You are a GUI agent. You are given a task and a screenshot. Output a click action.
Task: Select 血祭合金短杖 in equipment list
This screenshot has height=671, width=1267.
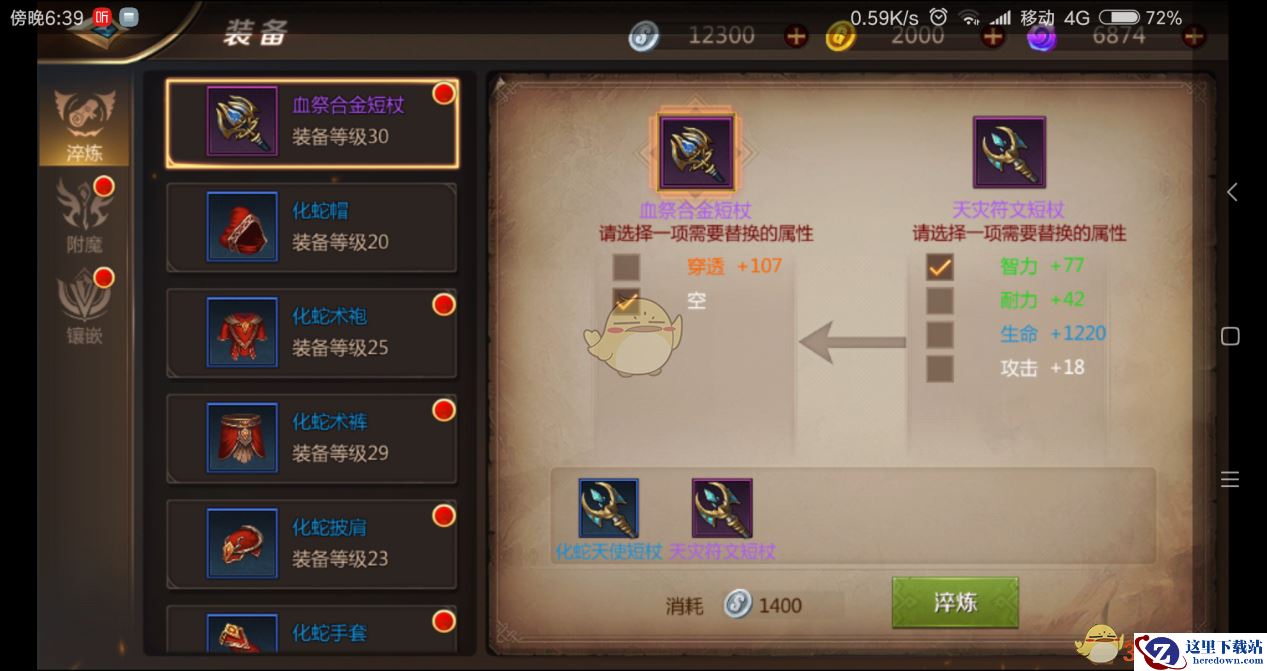(312, 122)
